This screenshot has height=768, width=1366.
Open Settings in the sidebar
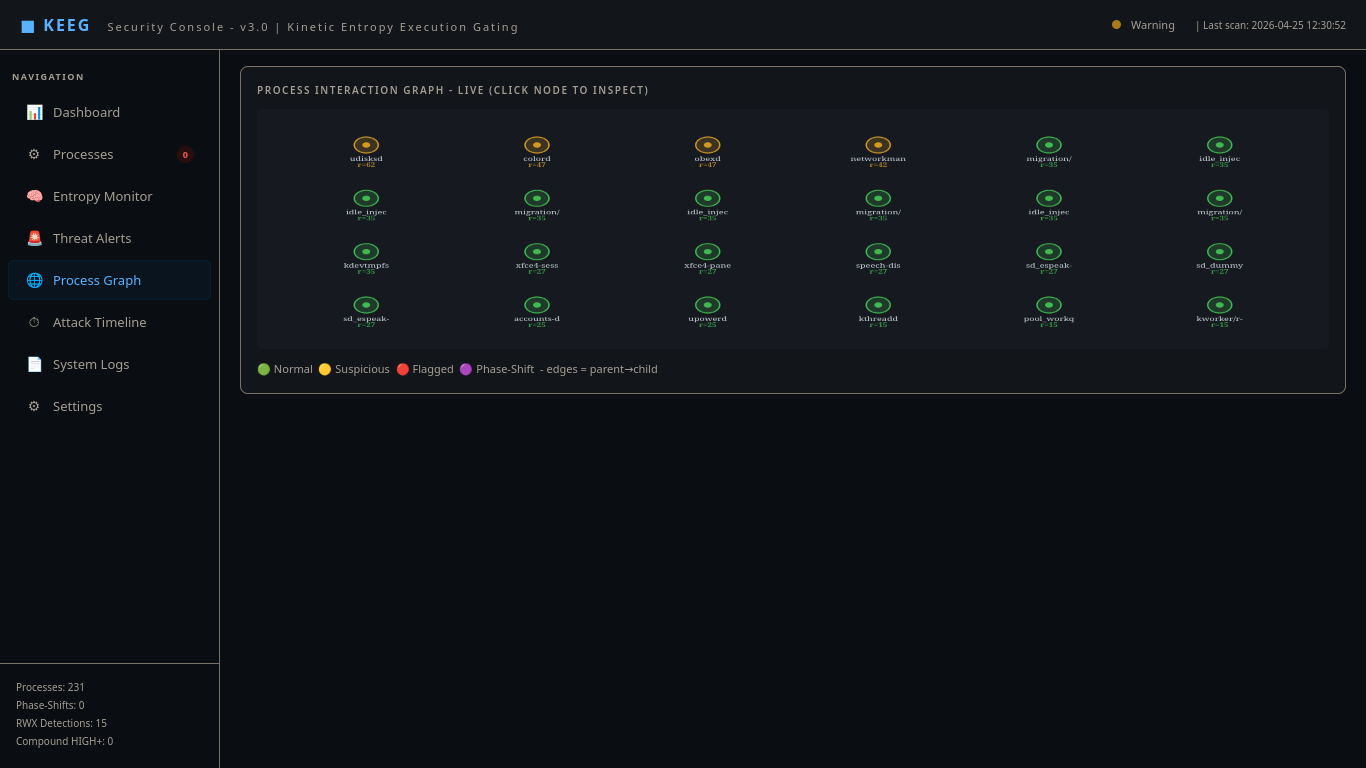[110, 406]
